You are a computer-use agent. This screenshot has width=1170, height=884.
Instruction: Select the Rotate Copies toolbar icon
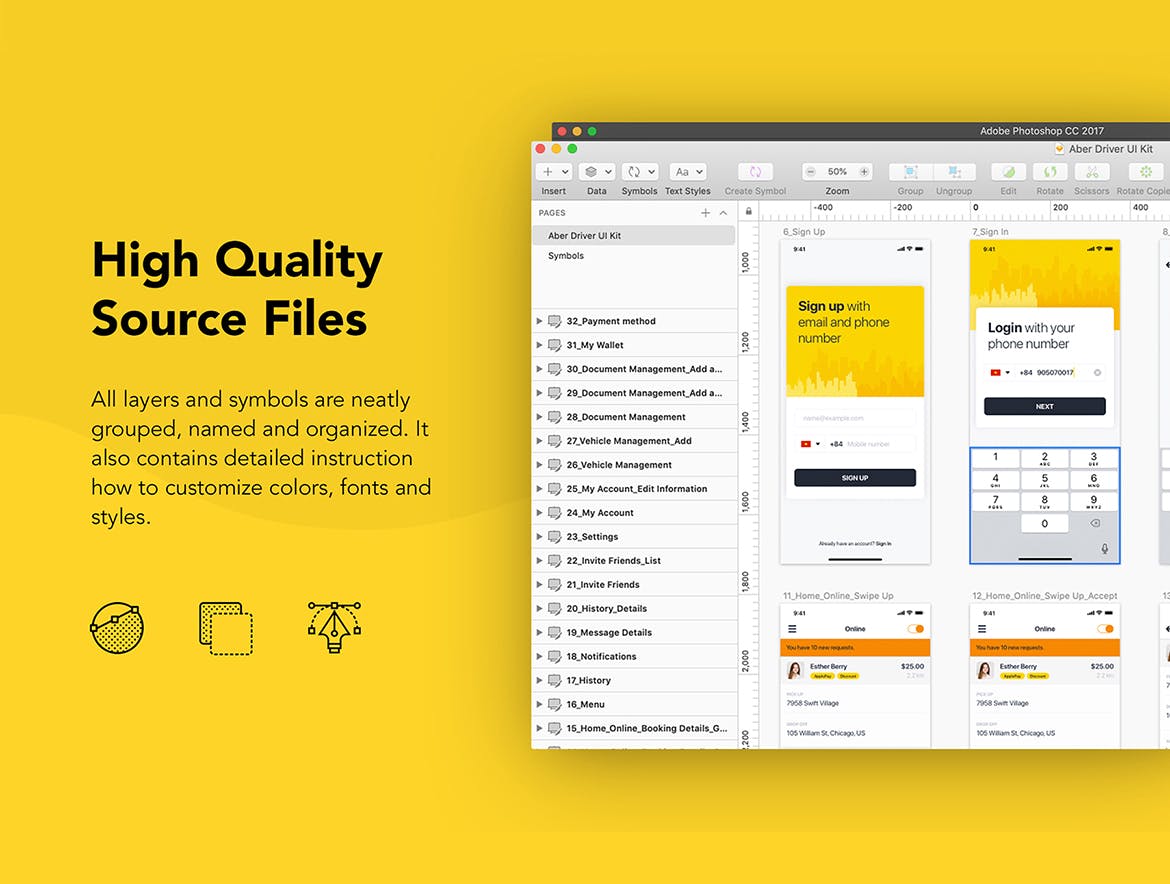[x=1143, y=171]
